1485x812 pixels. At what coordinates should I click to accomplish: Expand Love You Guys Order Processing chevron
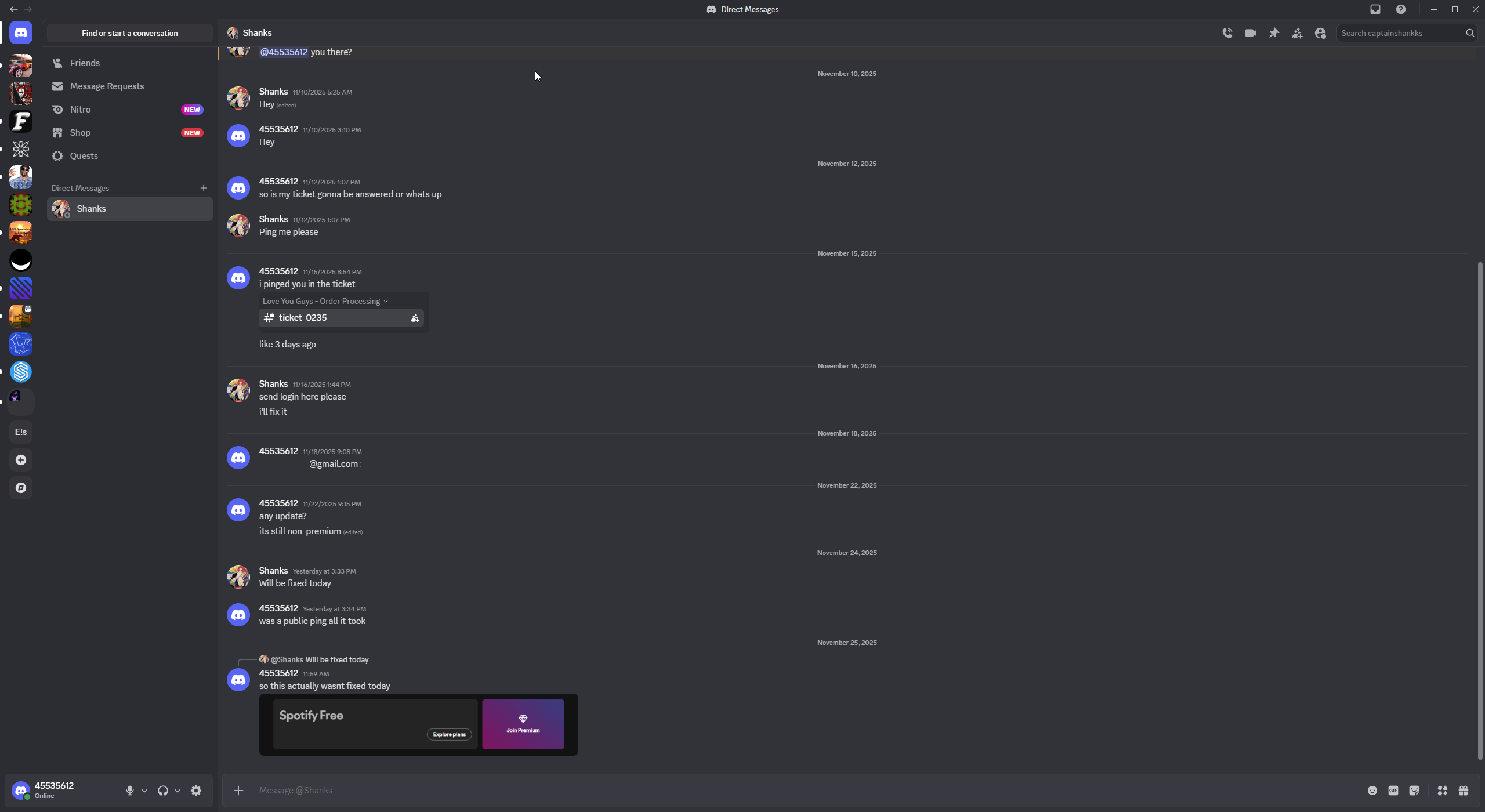click(386, 302)
